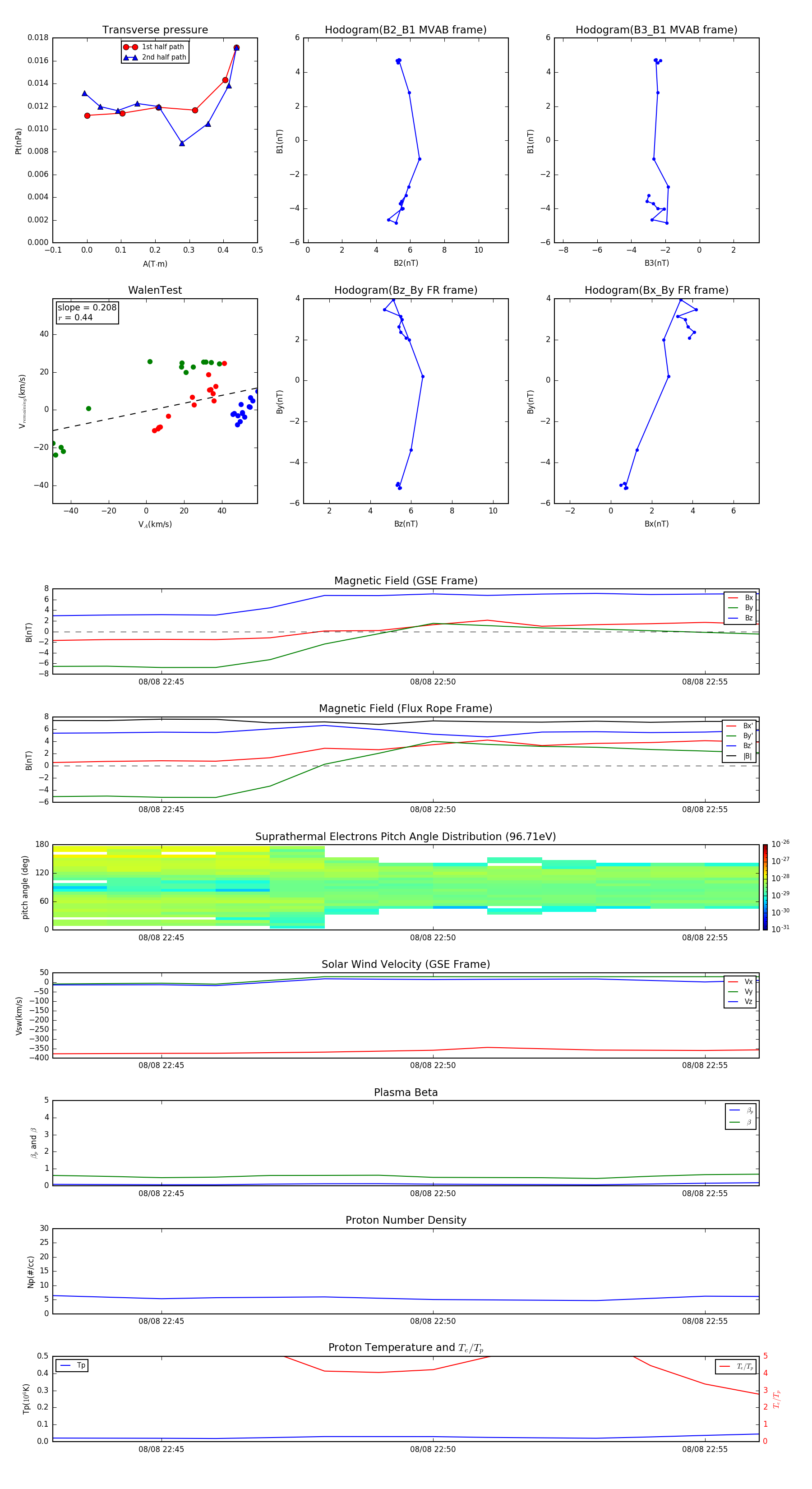Select the By' entry in Flux Rope legend
Screen dimensions: 812x1489
[x=740, y=736]
